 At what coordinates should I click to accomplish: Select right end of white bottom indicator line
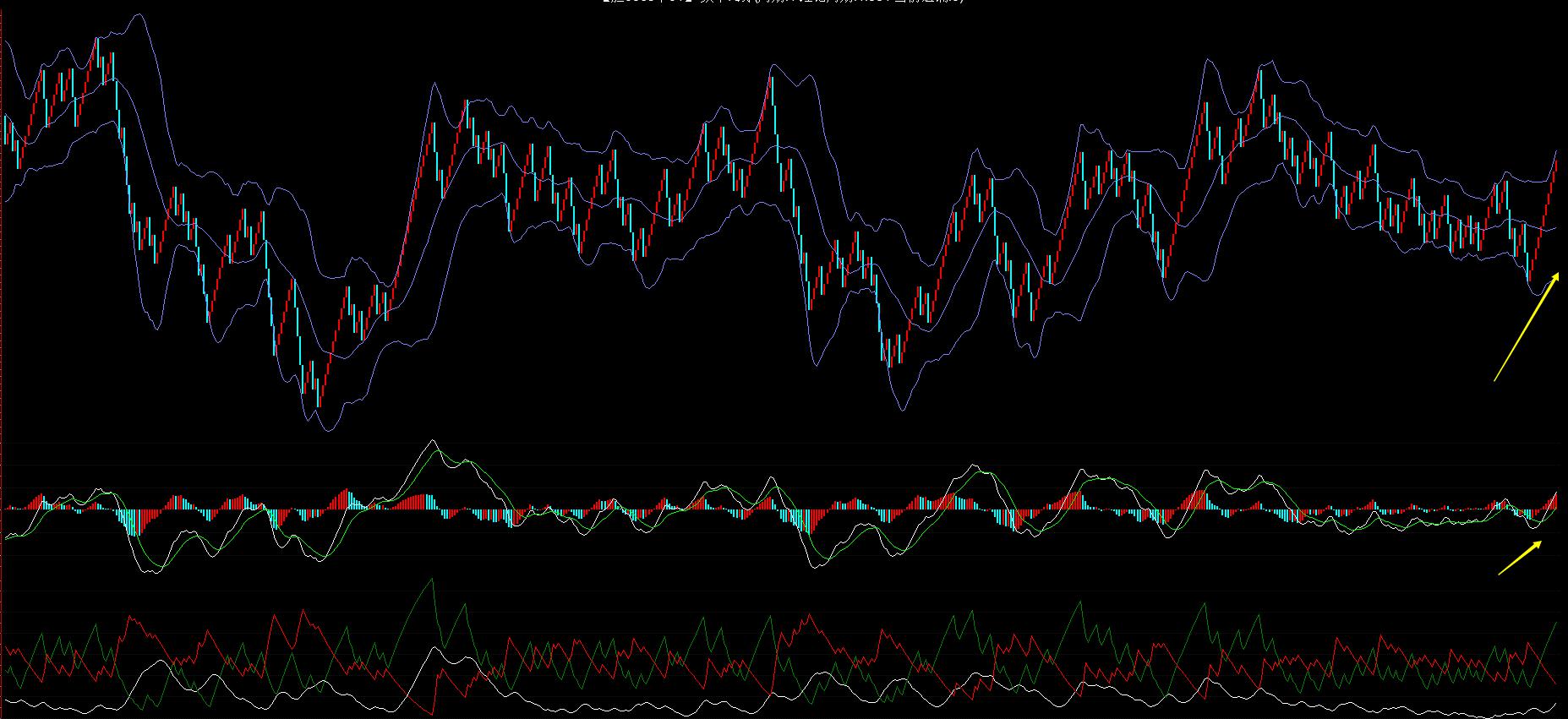point(1556,703)
